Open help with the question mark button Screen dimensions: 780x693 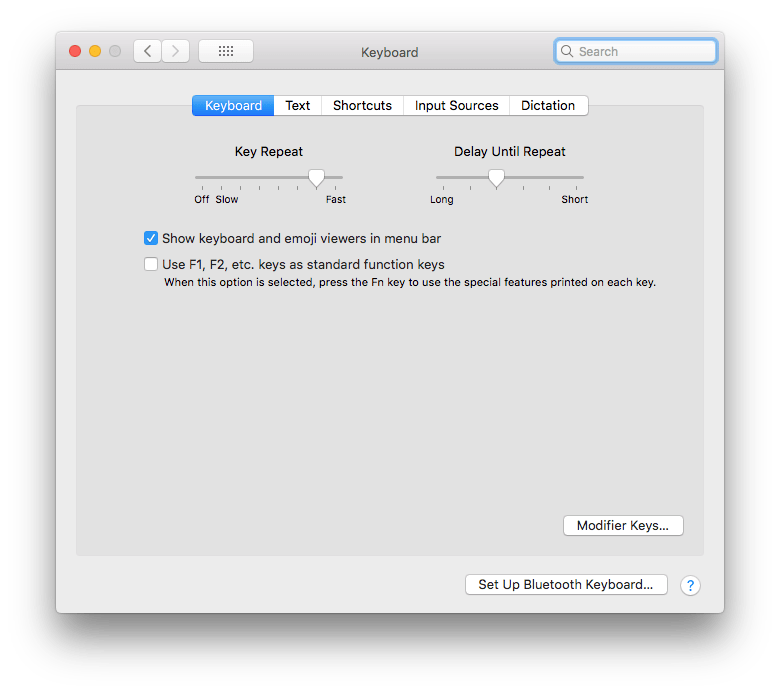[690, 586]
